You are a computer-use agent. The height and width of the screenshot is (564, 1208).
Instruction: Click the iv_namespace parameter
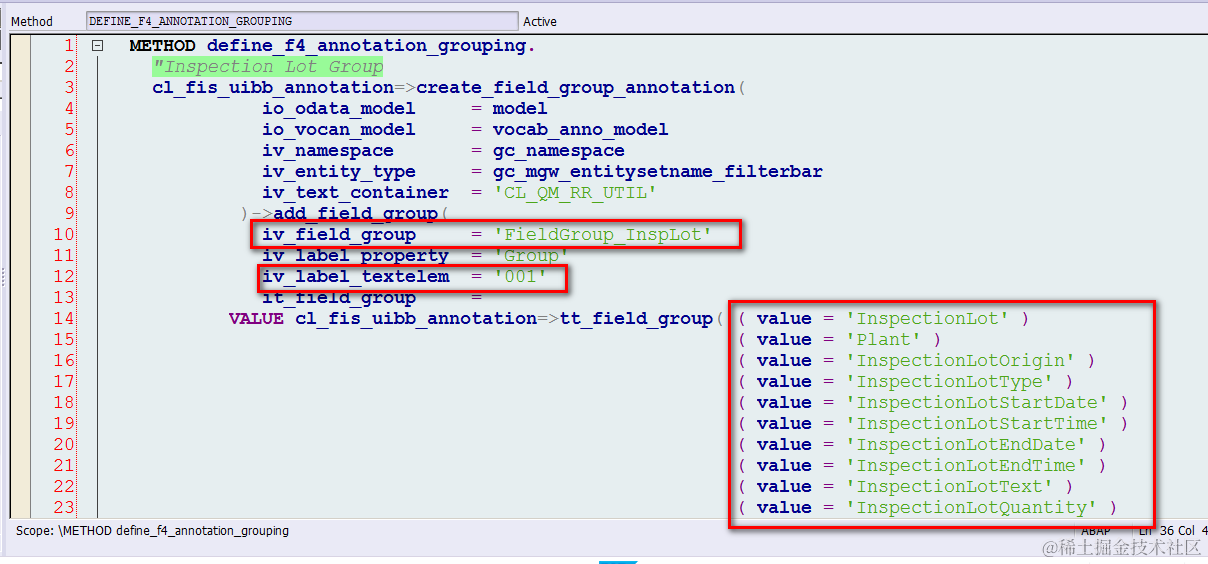pos(328,151)
